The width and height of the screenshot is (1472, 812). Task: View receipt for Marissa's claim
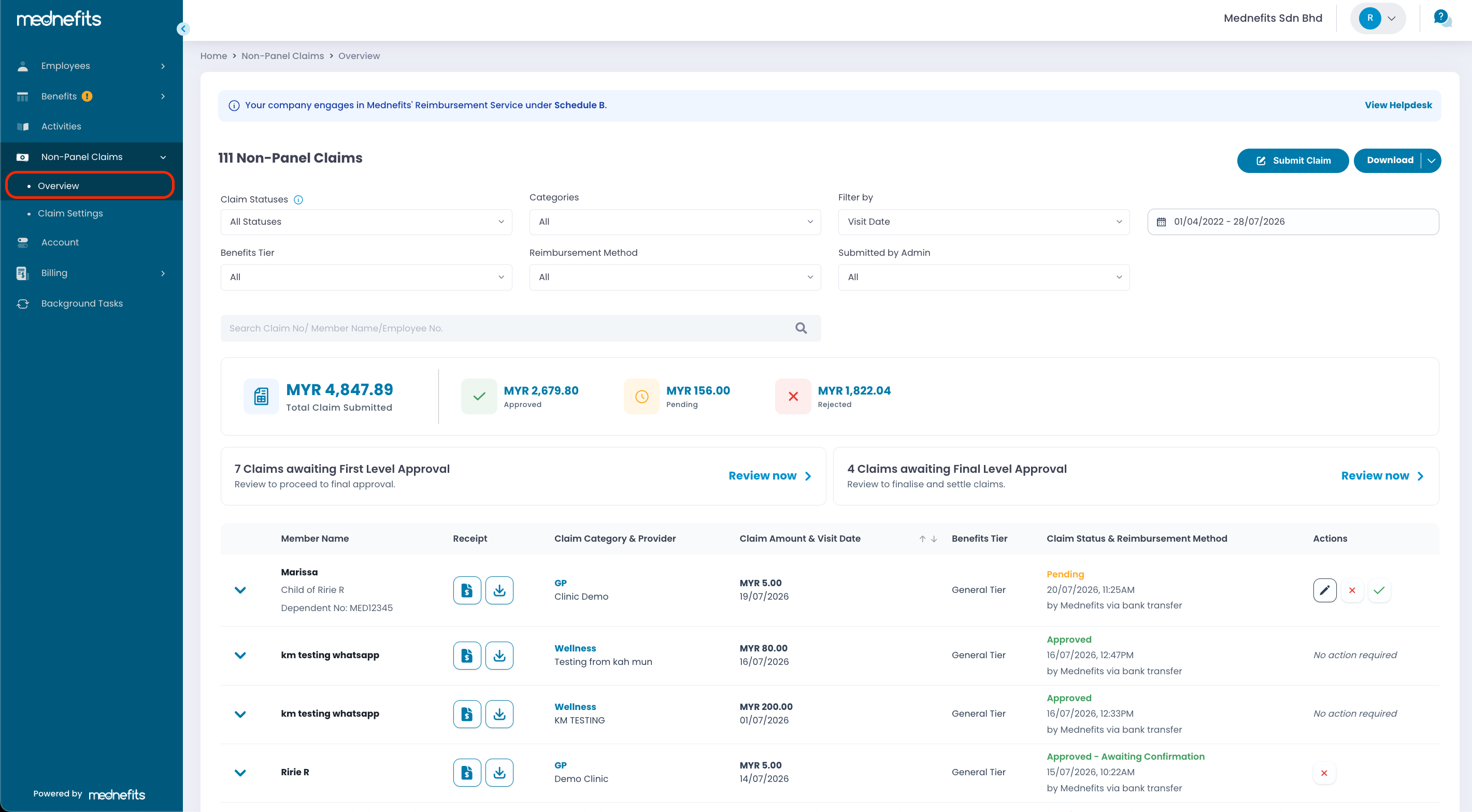(467, 590)
